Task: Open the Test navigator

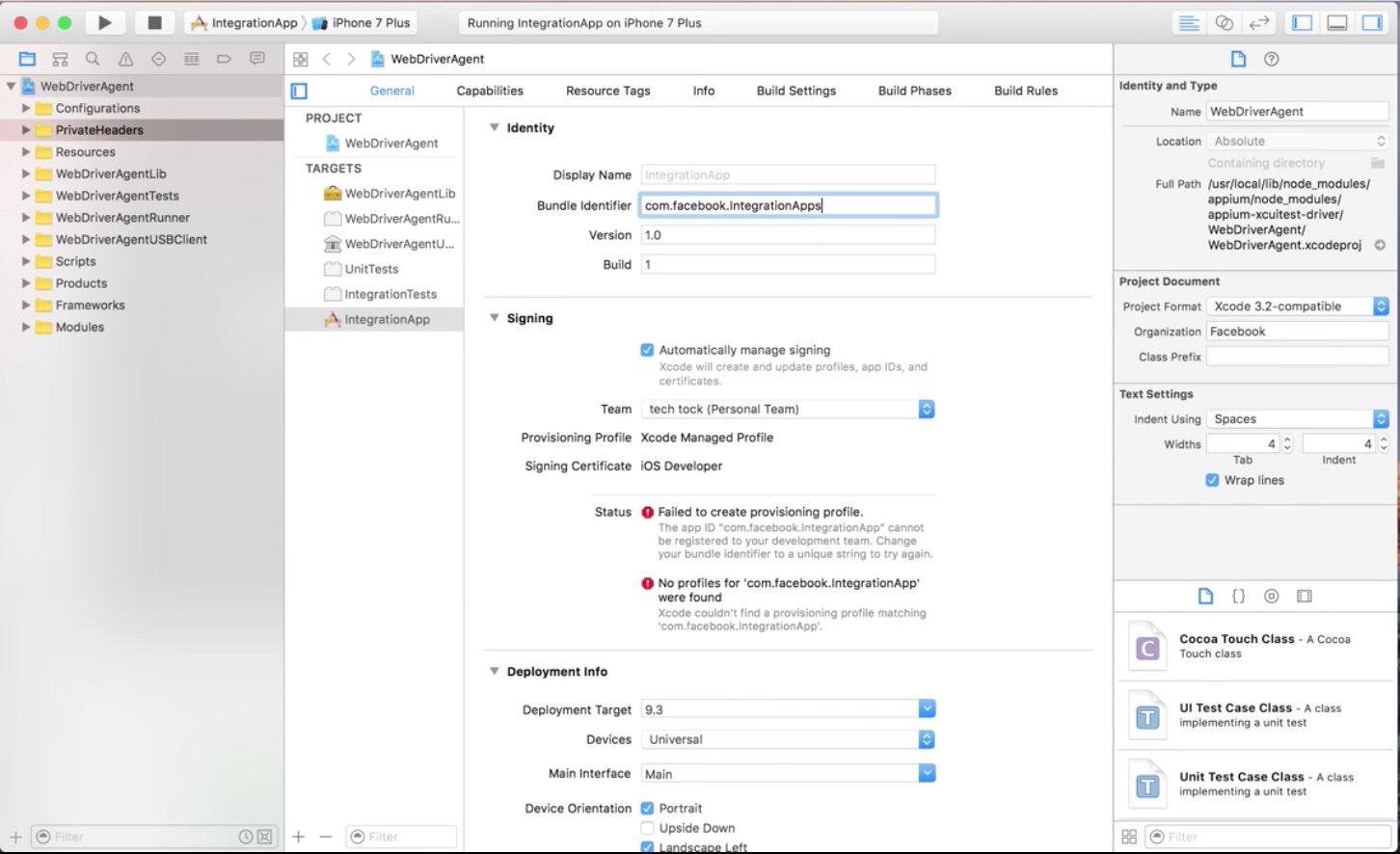Action: 158,59
